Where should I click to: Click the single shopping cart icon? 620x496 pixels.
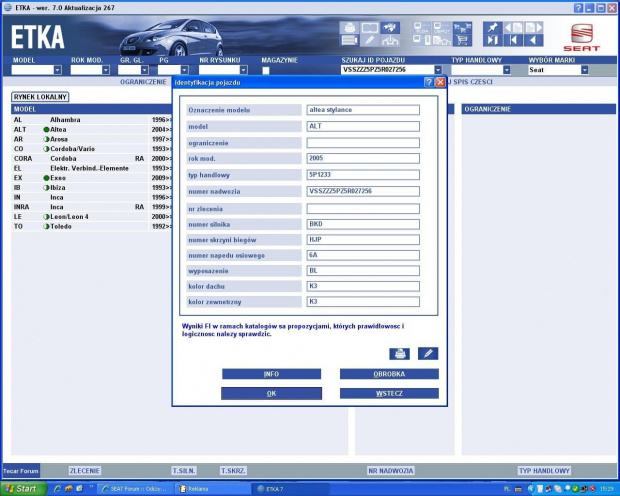(462, 40)
